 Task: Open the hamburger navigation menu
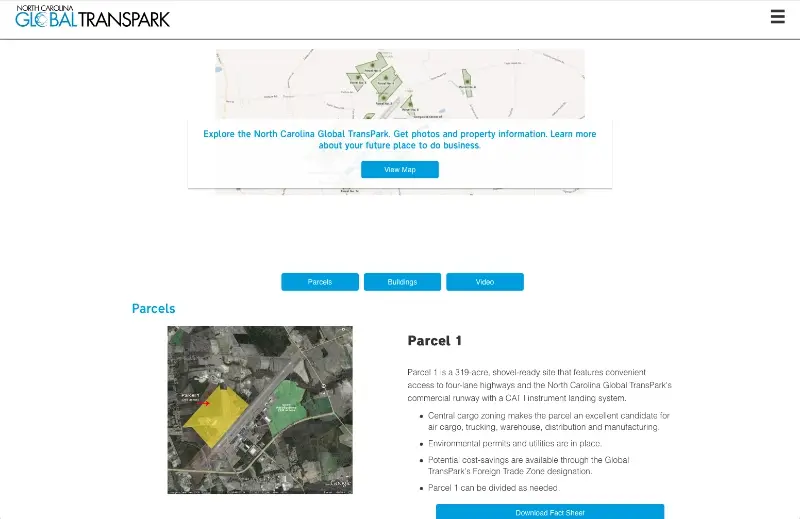777,16
